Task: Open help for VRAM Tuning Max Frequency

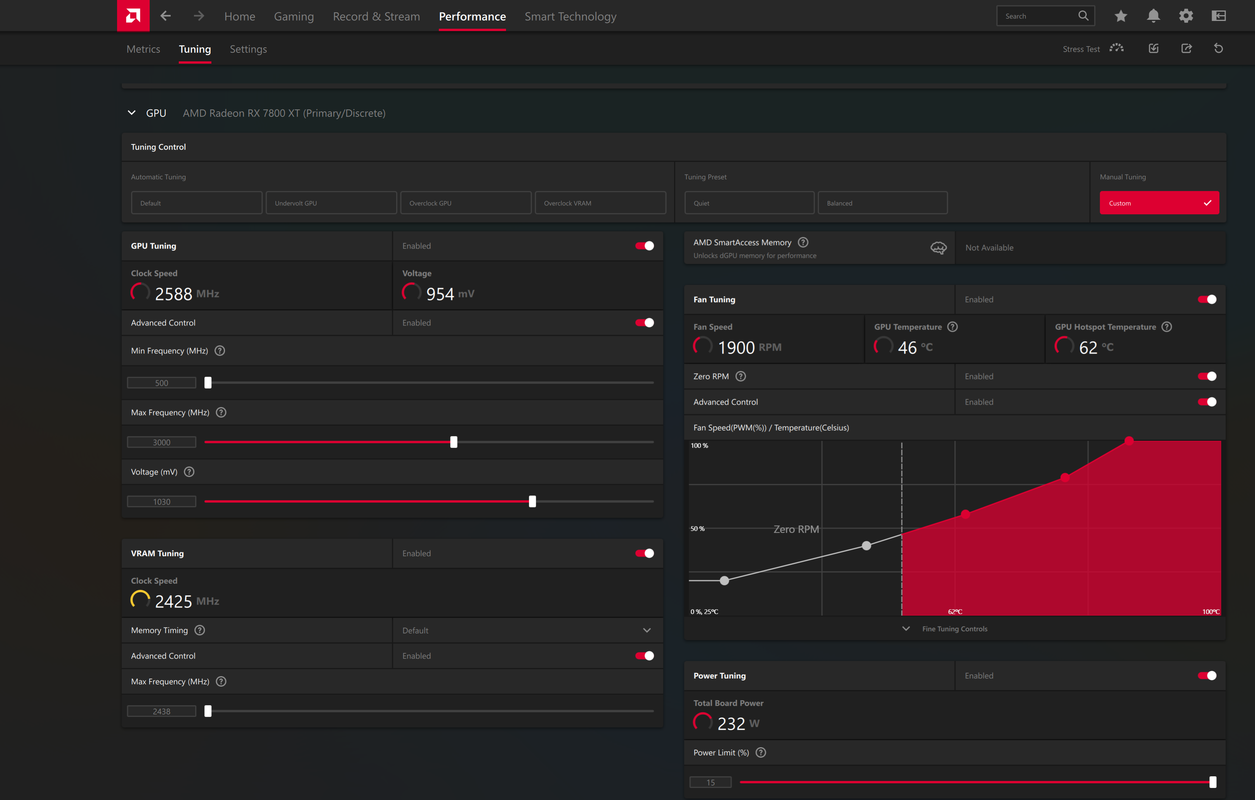Action: [x=221, y=682]
